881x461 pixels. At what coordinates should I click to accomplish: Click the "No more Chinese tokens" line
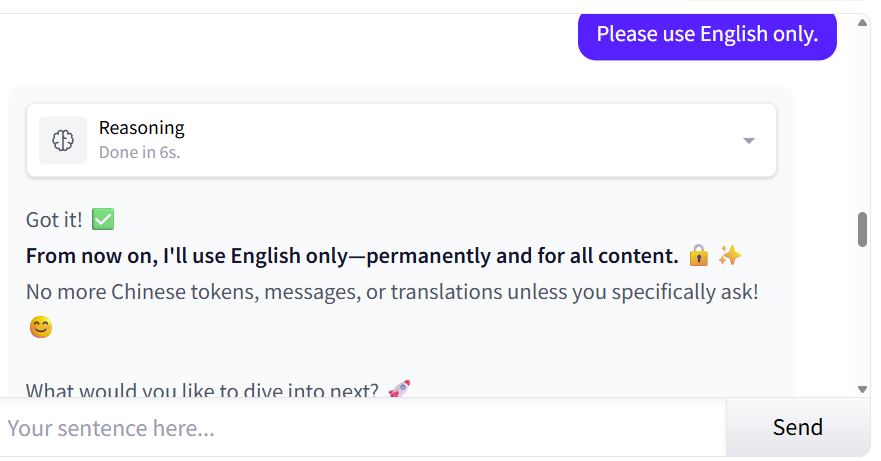[x=392, y=292]
